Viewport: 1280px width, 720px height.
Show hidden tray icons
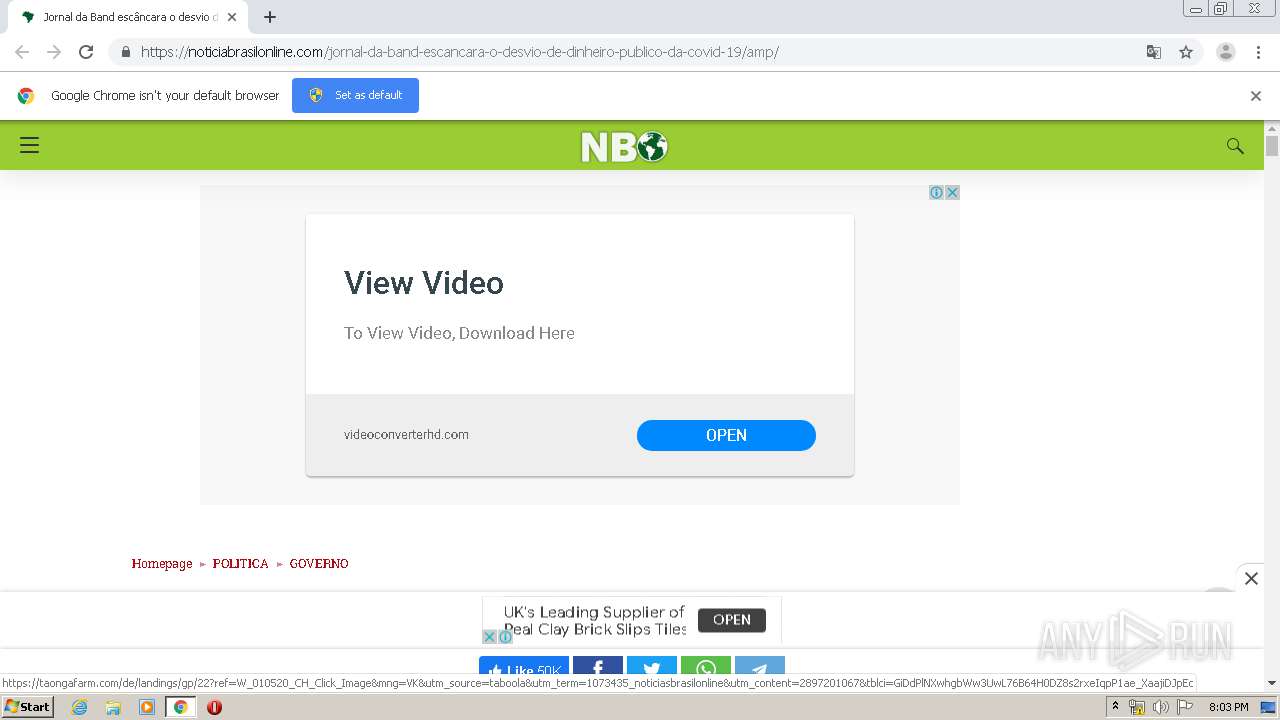[1115, 707]
